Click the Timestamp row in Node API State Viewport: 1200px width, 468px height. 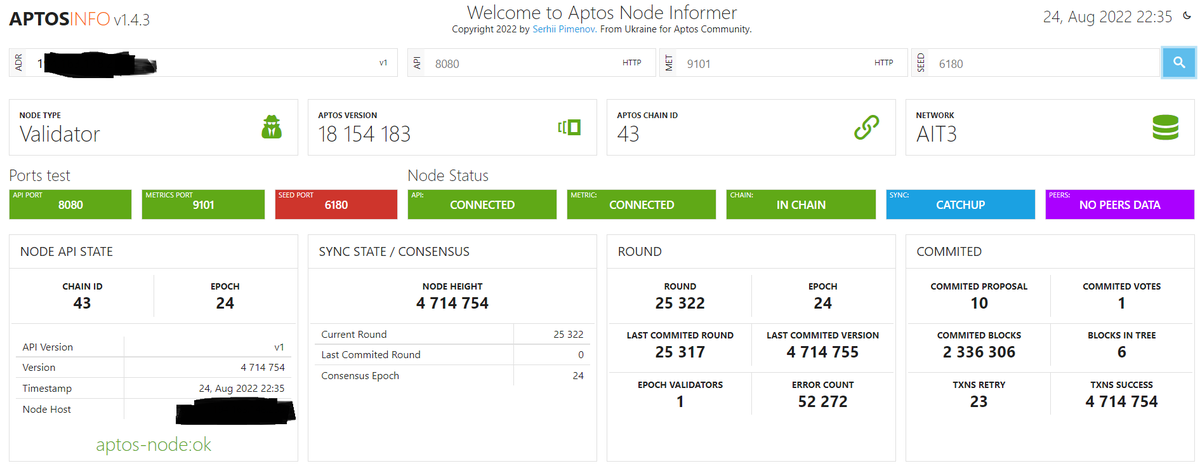[154, 388]
